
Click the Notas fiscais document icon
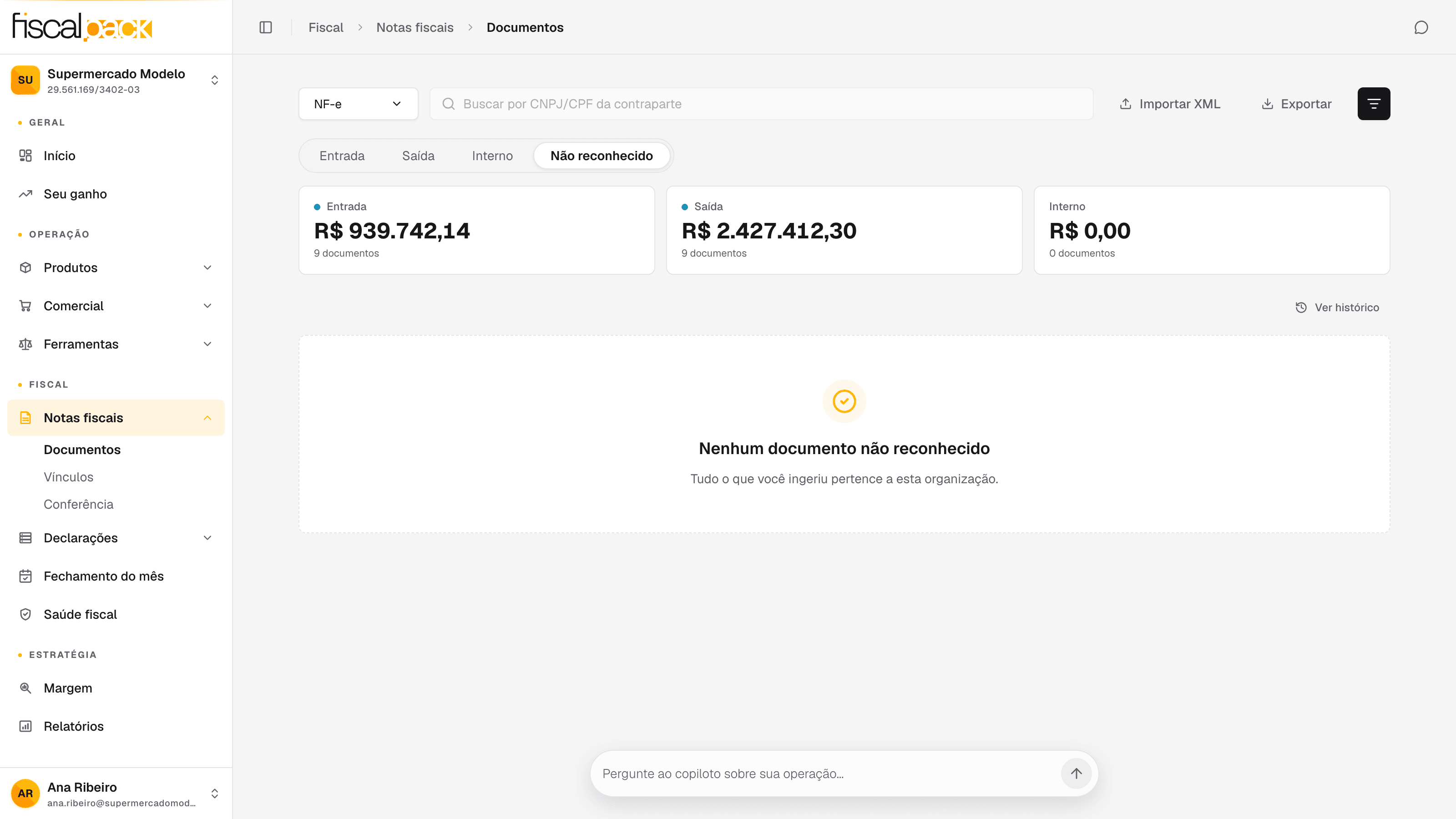25,418
